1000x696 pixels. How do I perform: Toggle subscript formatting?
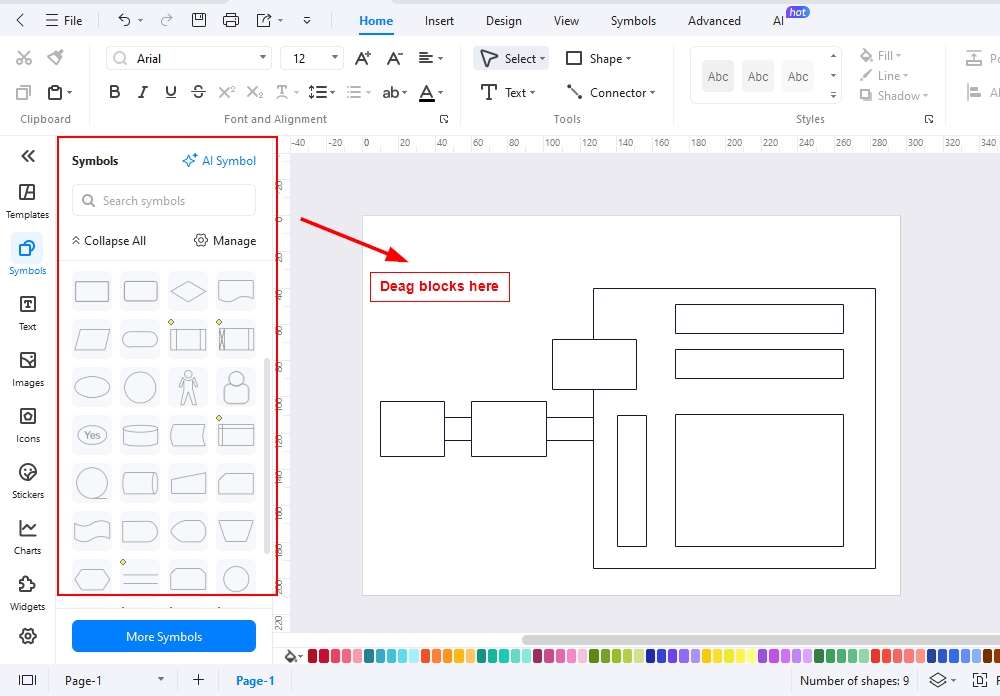[254, 93]
